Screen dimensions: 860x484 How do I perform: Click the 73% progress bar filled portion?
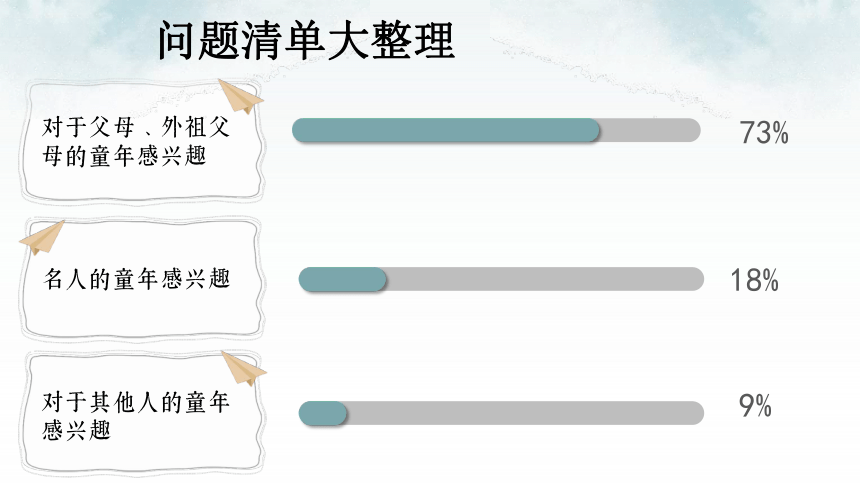[445, 131]
